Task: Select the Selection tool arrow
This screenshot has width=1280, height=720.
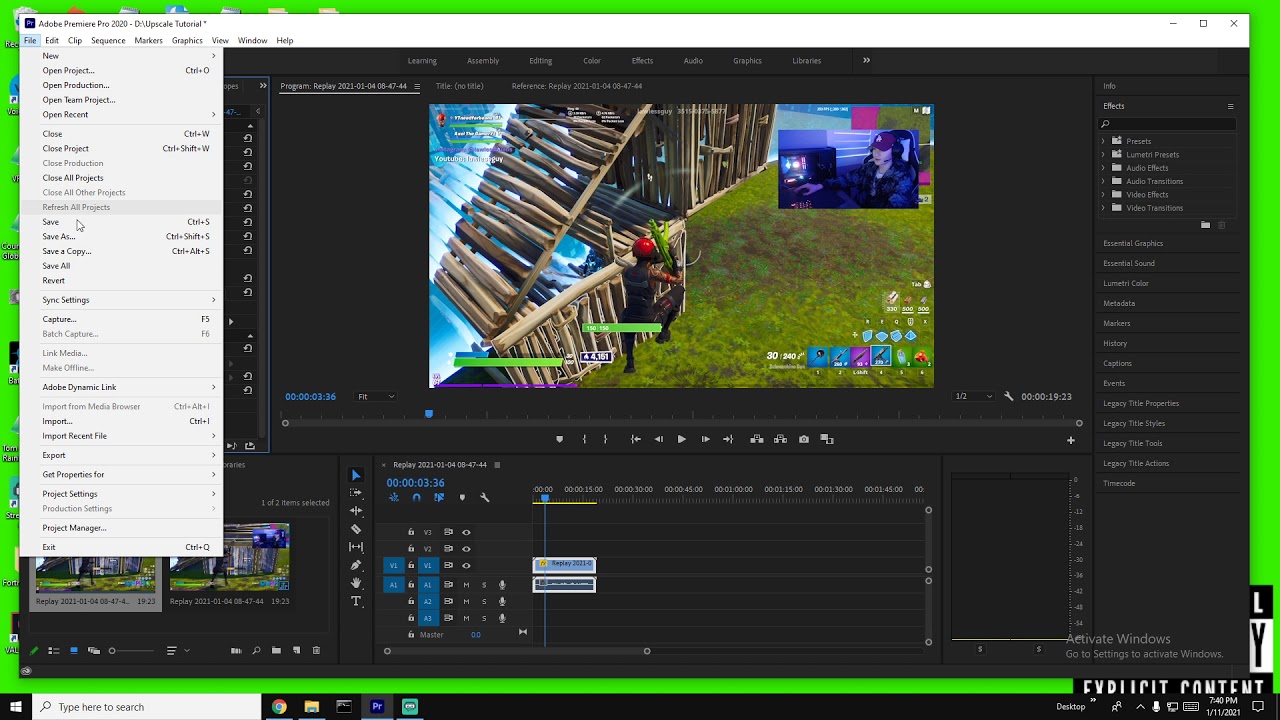Action: tap(356, 475)
